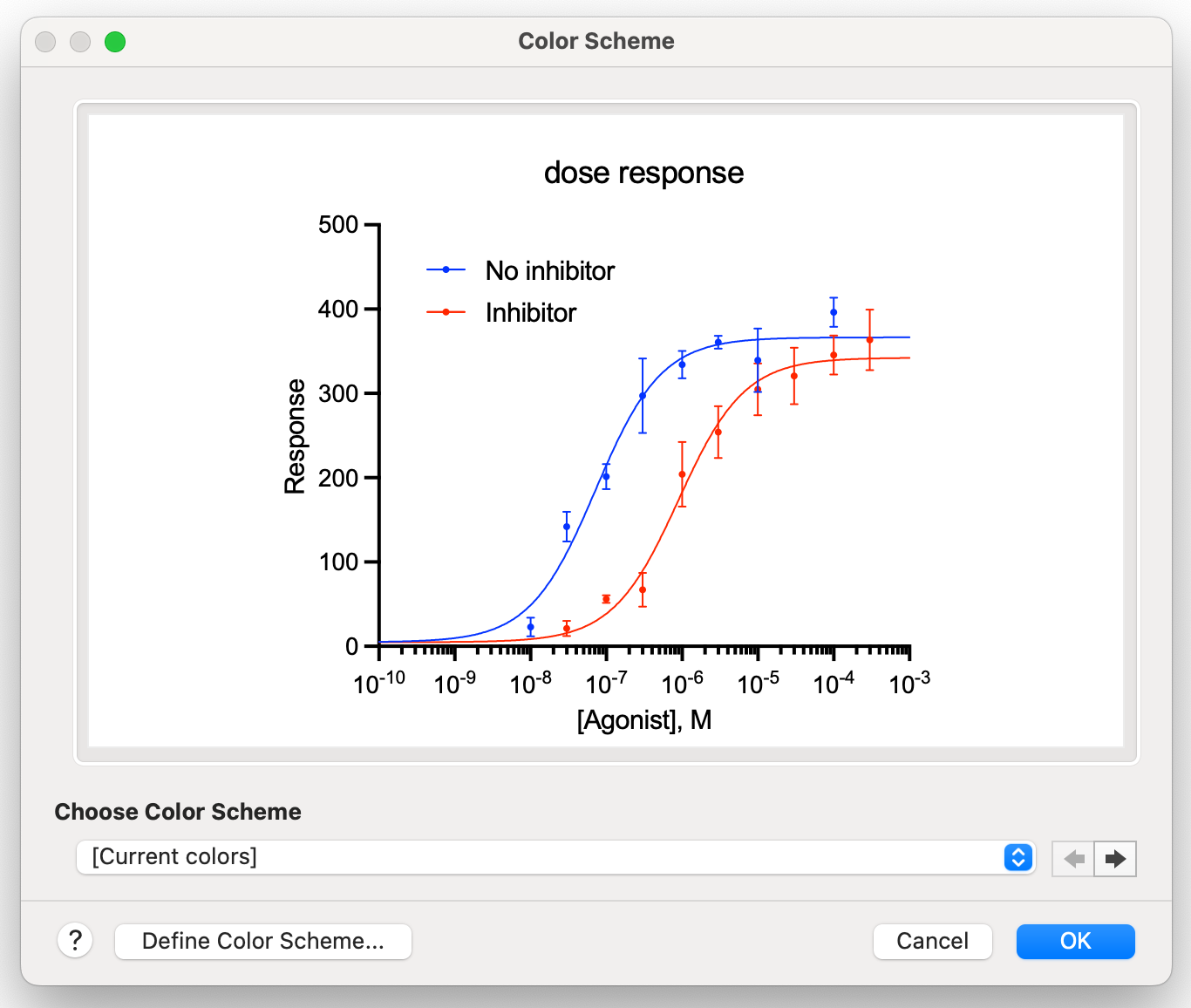Confirm with the OK button

[x=1075, y=941]
